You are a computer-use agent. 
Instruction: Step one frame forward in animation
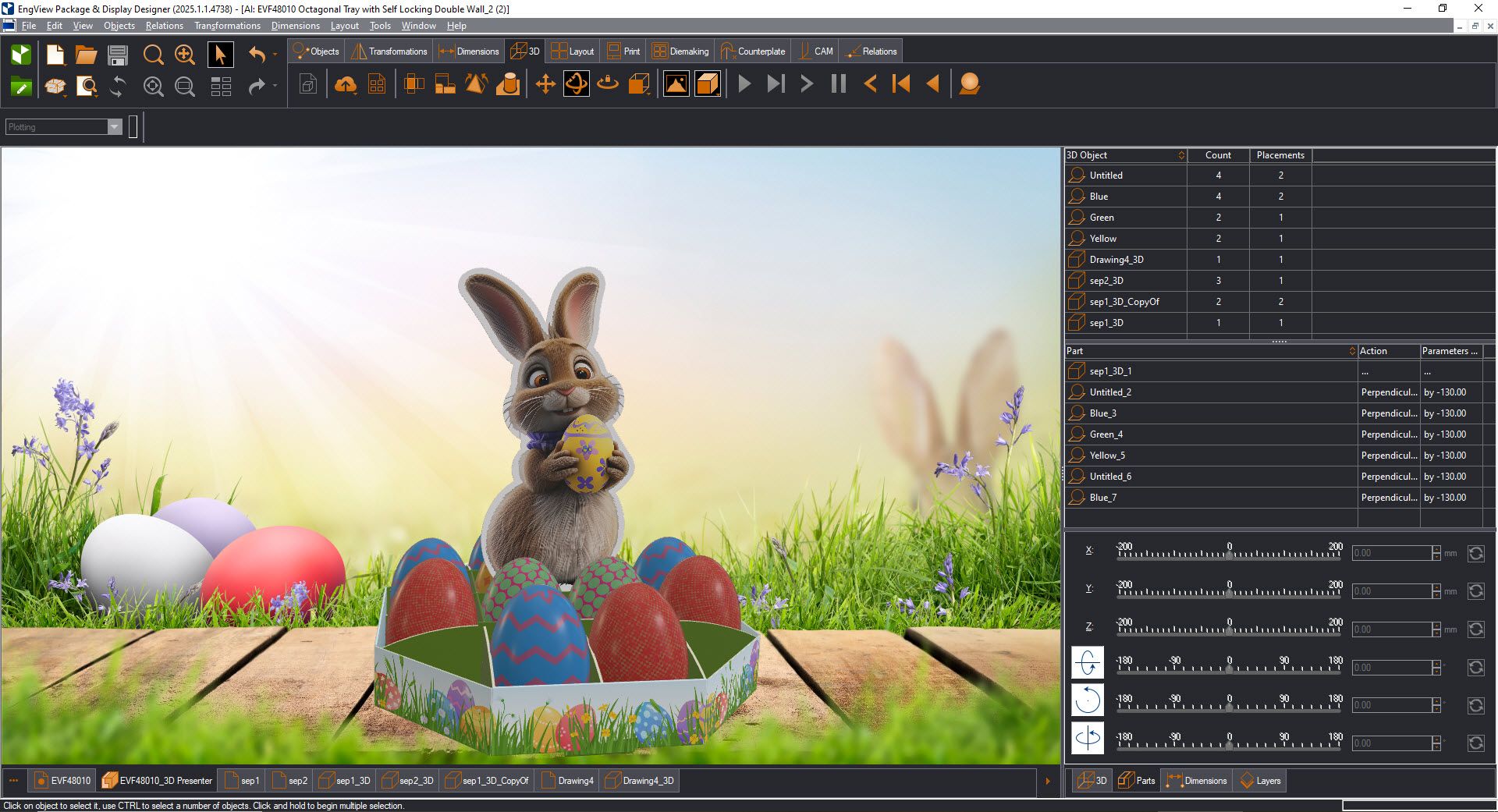point(807,84)
